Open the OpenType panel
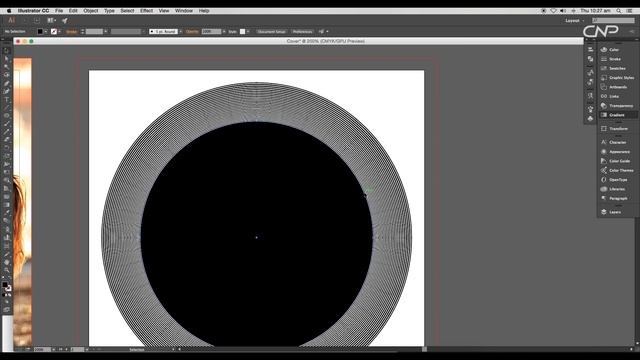 coord(617,180)
